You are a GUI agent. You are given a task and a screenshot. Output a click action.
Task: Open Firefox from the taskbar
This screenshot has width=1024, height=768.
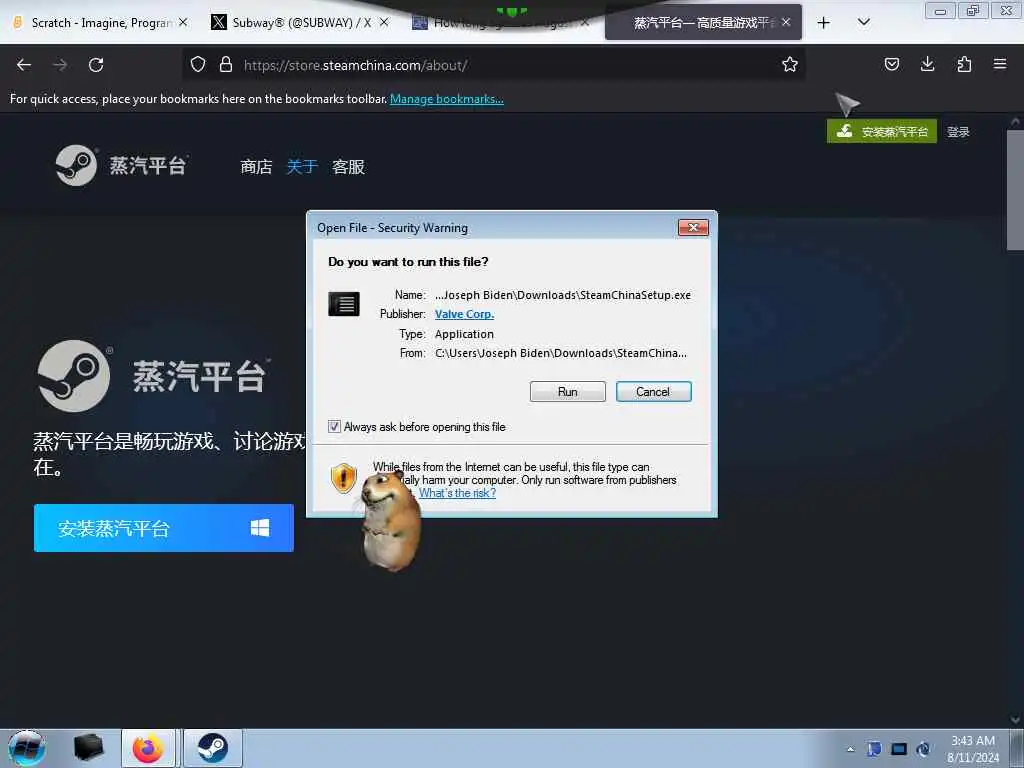(148, 748)
